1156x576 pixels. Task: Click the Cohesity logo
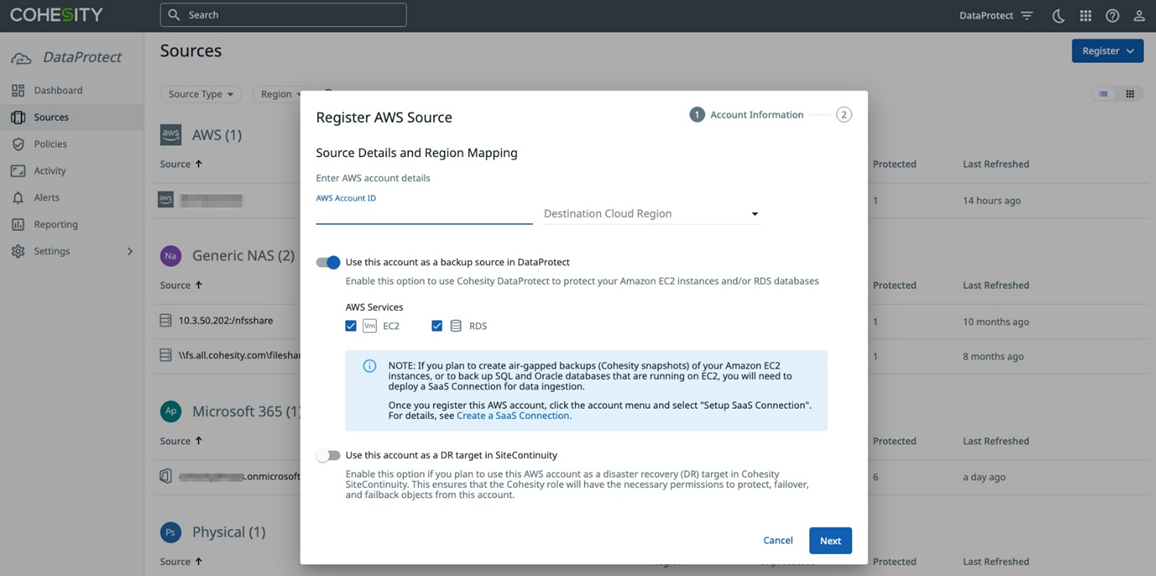click(57, 15)
